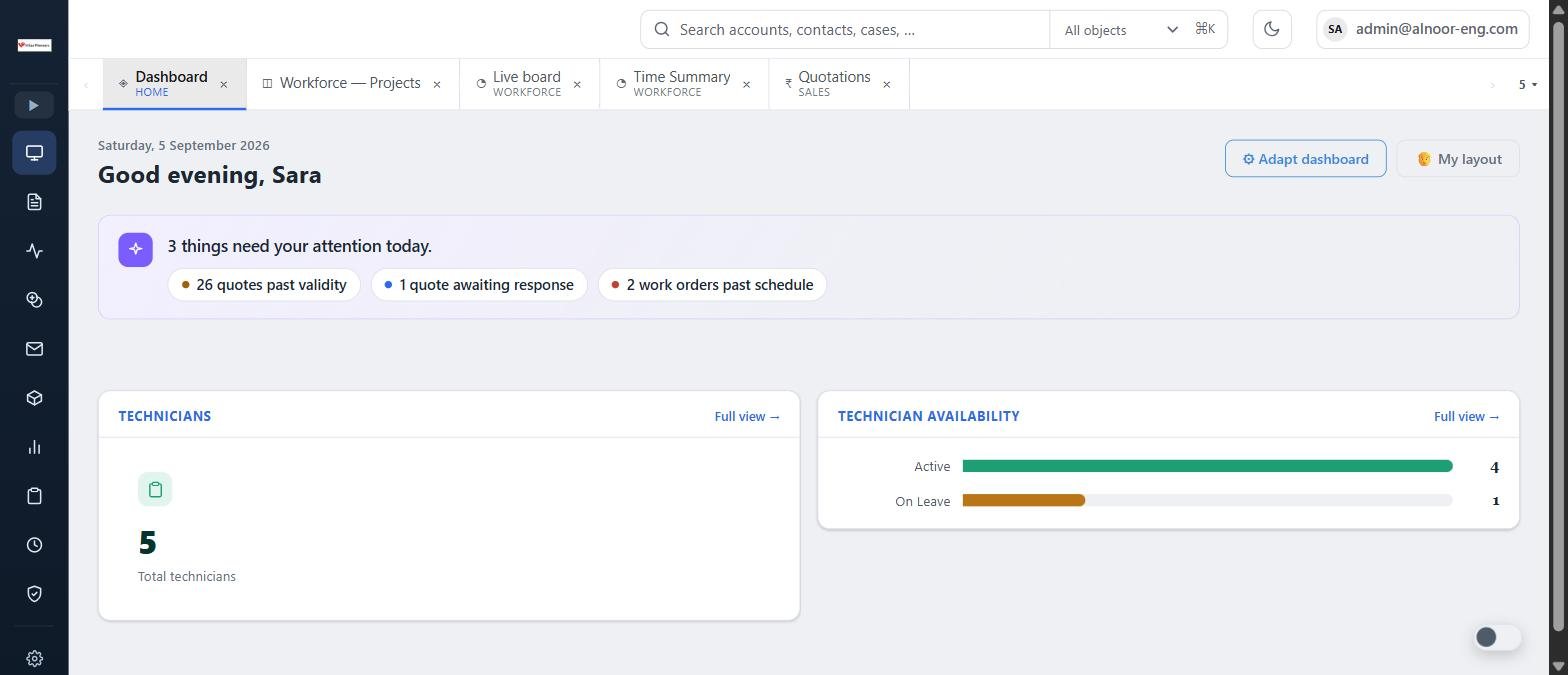Toggle dark mode with the moon icon

click(1272, 29)
